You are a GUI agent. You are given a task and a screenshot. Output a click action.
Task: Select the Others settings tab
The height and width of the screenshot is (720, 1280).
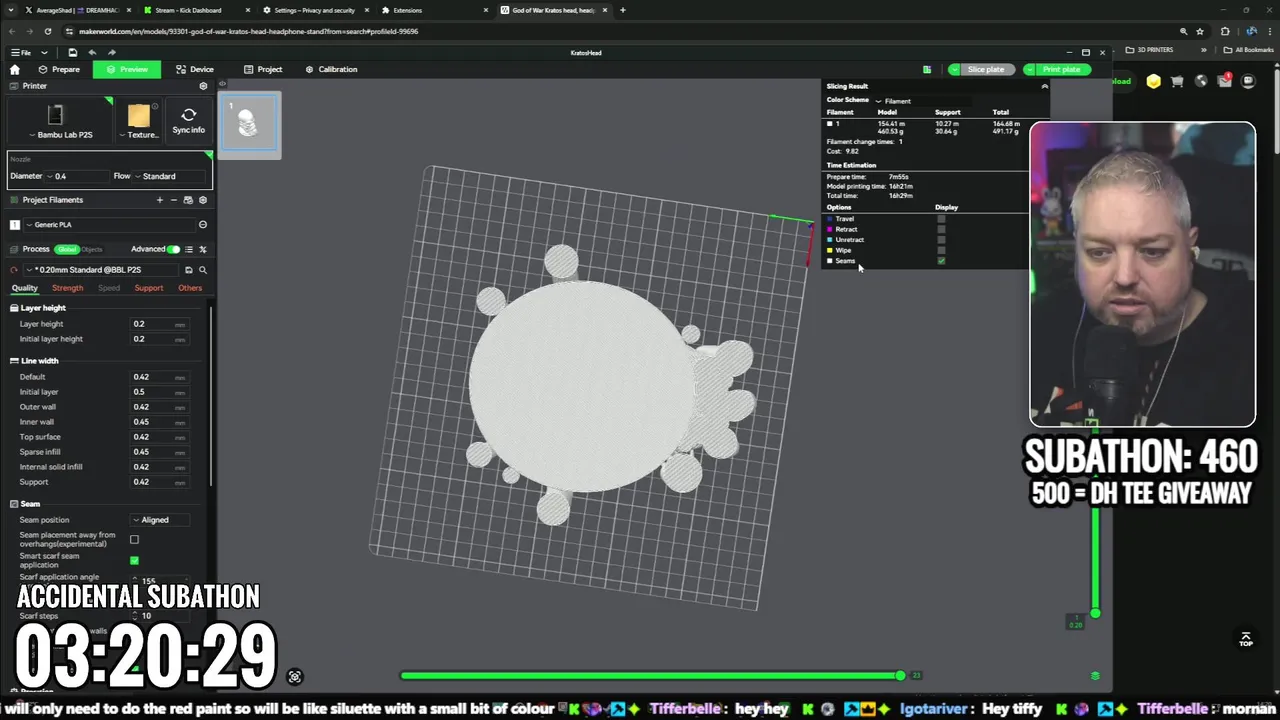point(190,288)
